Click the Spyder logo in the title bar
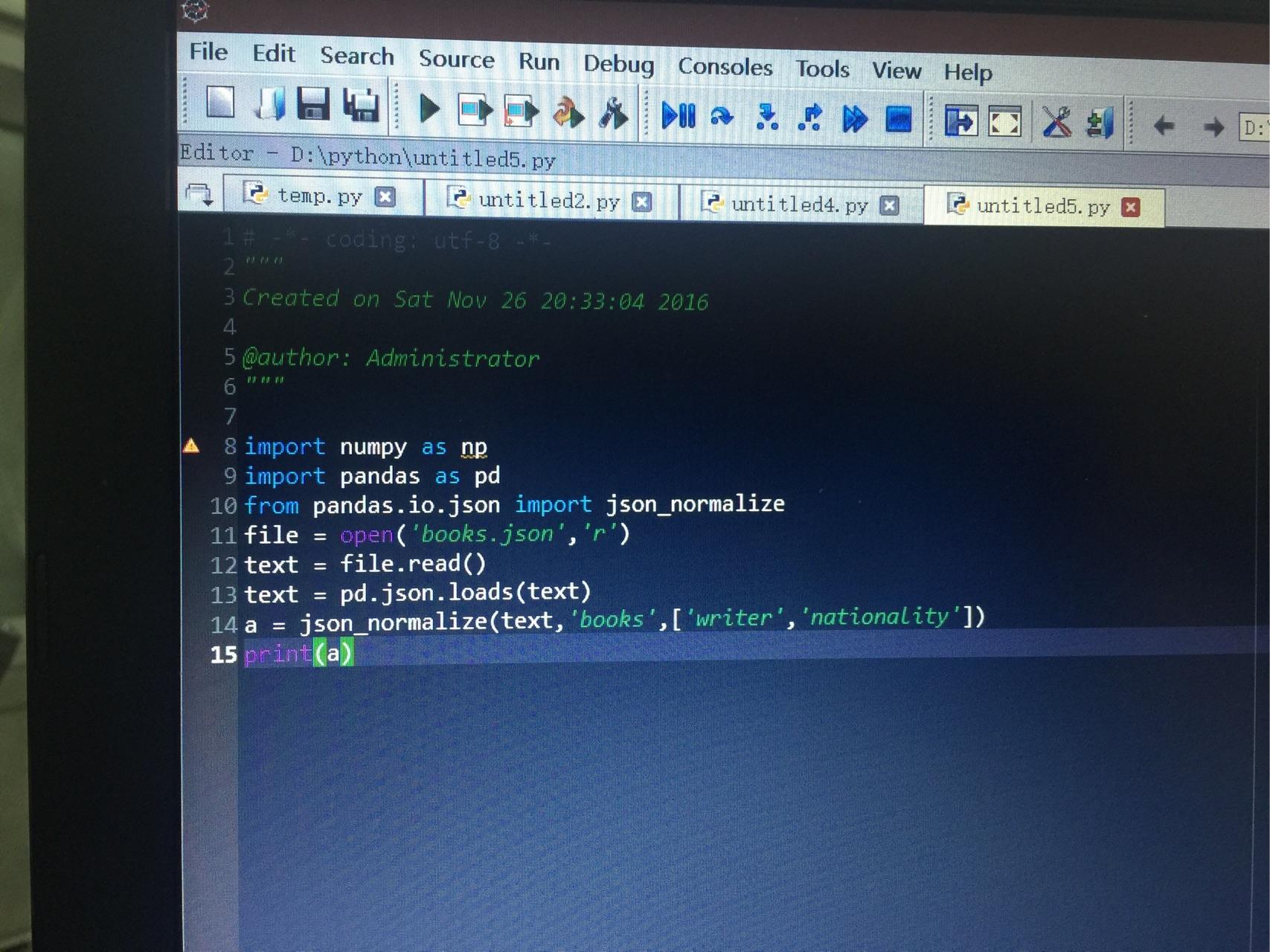The height and width of the screenshot is (952, 1270). tap(195, 11)
